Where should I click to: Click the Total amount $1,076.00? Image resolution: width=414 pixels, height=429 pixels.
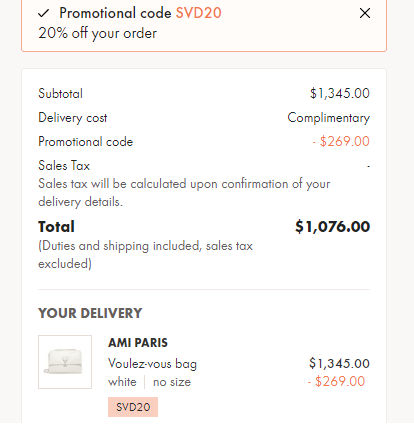point(333,227)
